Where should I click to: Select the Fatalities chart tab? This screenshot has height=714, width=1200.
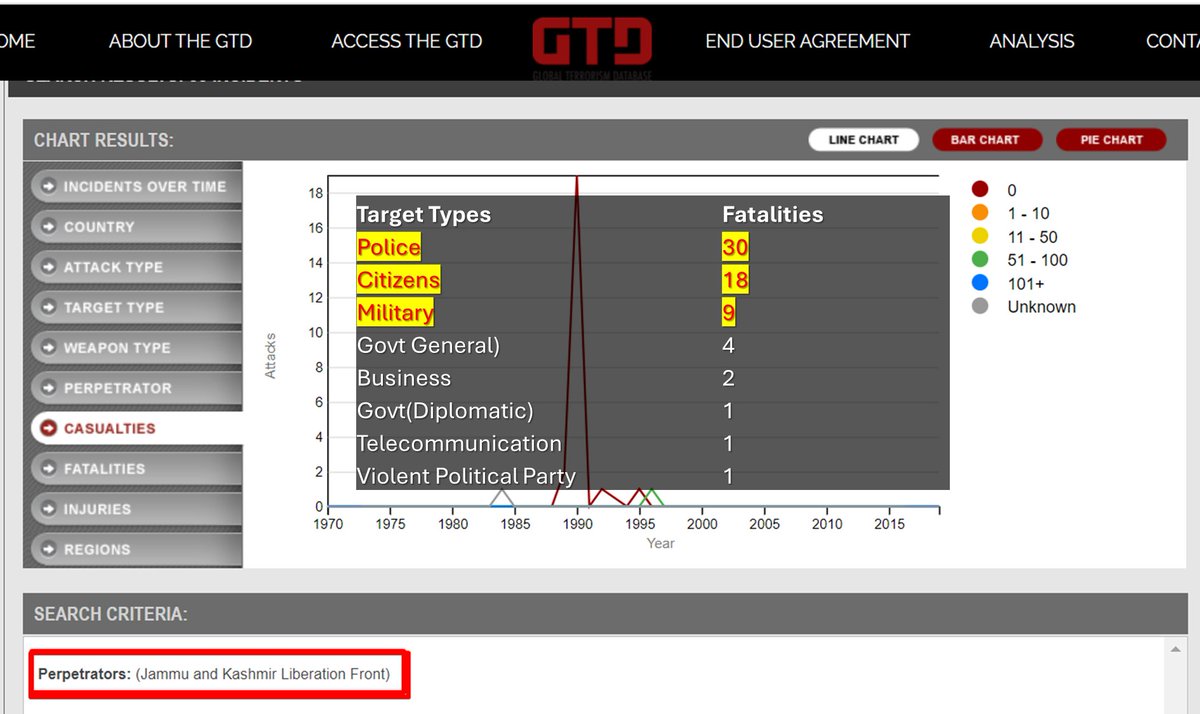[136, 468]
